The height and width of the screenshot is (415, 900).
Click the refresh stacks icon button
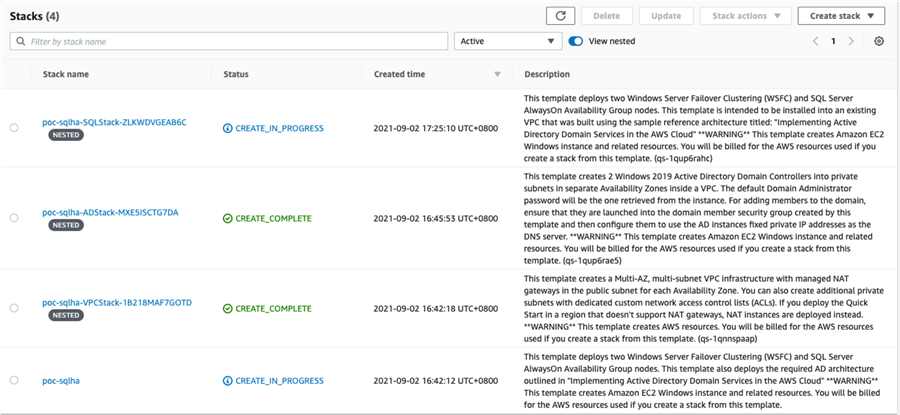coord(560,16)
